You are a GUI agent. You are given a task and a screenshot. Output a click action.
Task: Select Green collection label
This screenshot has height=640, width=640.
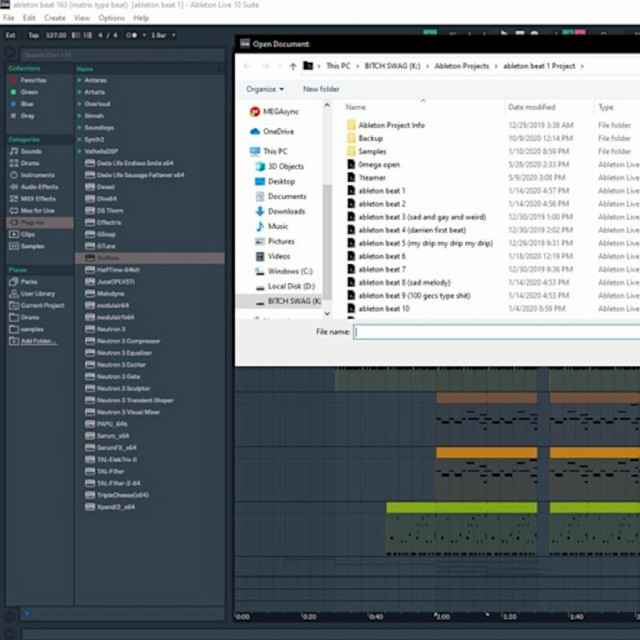29,92
